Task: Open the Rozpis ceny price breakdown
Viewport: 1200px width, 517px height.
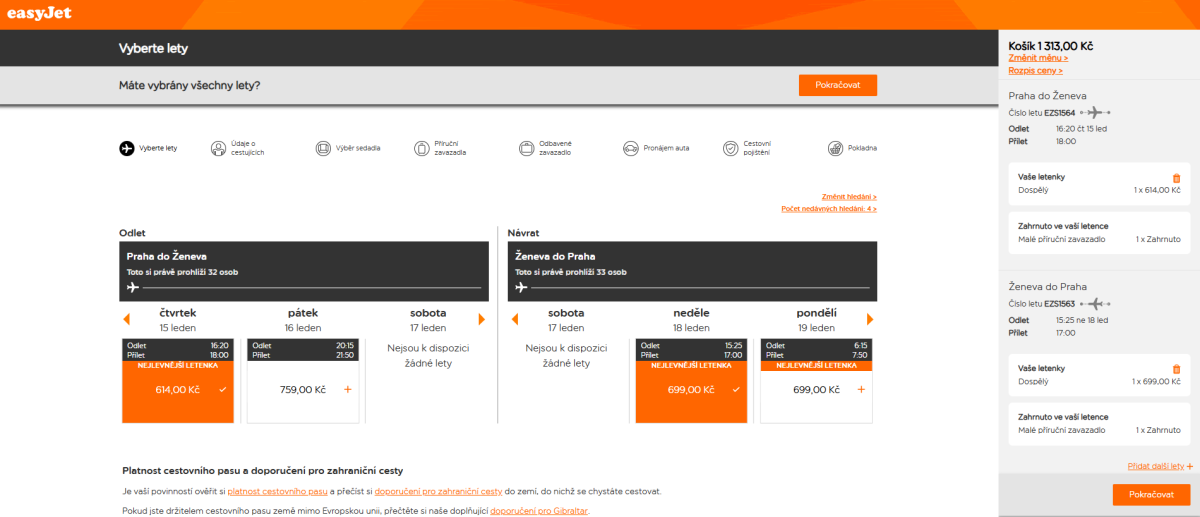Action: [x=1035, y=71]
